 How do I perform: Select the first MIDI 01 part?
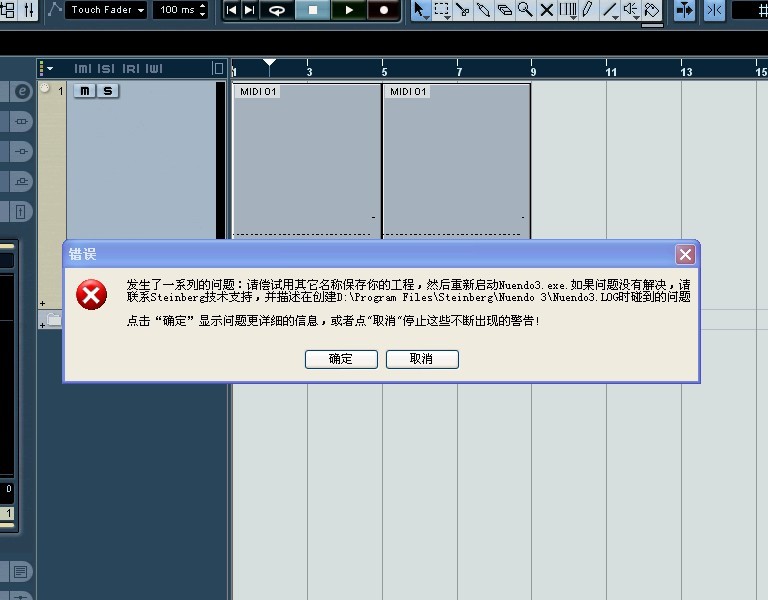tap(307, 161)
